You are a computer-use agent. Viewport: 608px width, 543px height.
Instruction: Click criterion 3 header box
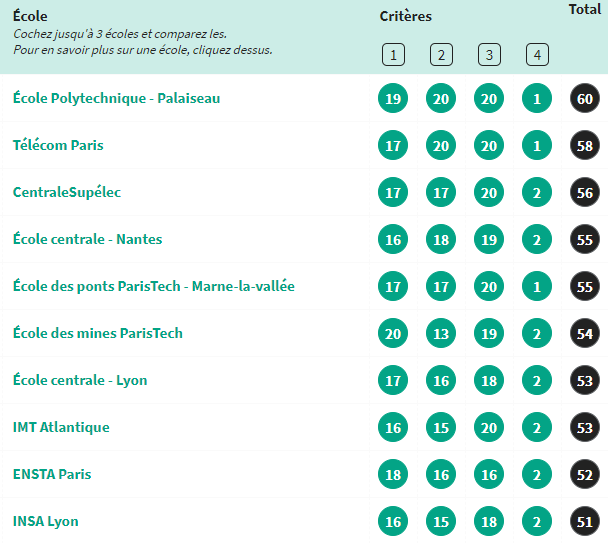click(x=489, y=55)
